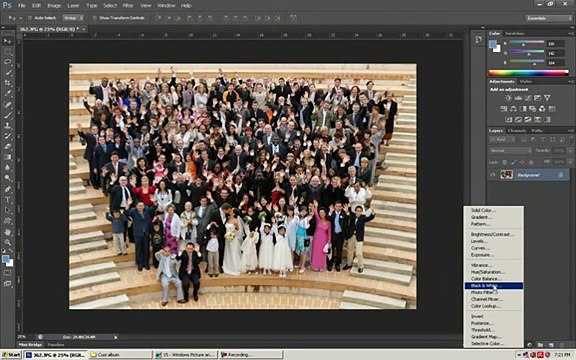Enable the Auto-Select checkbox
The height and width of the screenshot is (360, 576).
coord(30,18)
